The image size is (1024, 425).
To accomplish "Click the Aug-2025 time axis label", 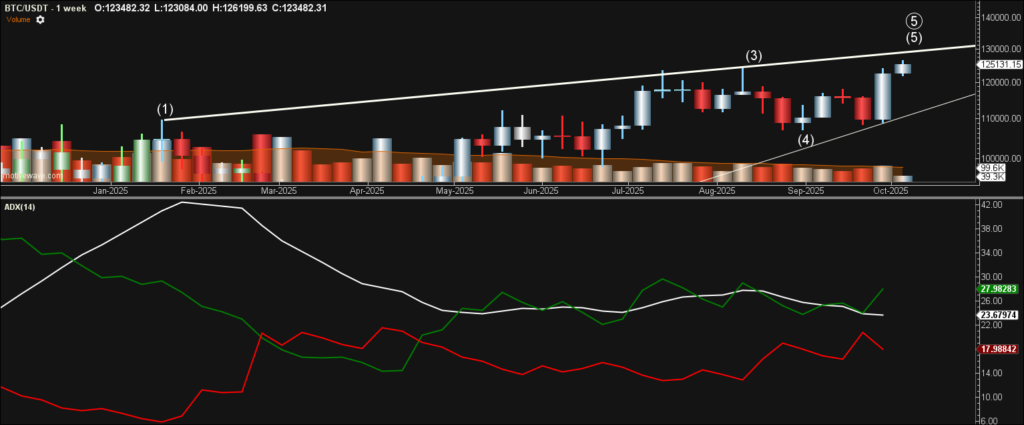I will [x=717, y=191].
